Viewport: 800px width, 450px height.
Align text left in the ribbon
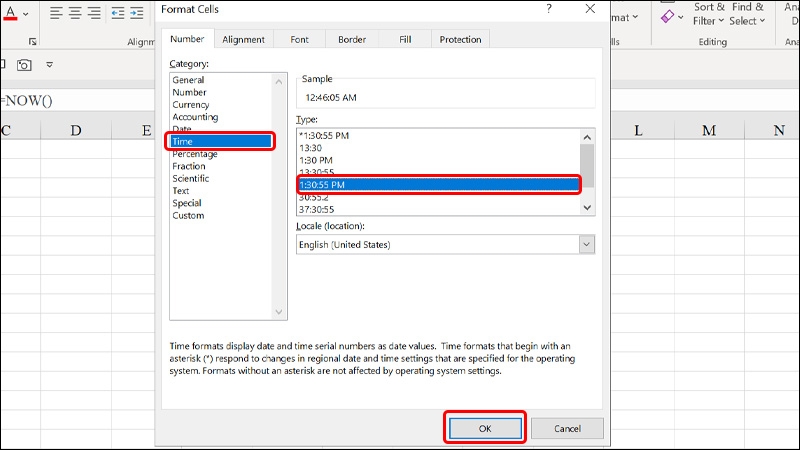pos(56,13)
